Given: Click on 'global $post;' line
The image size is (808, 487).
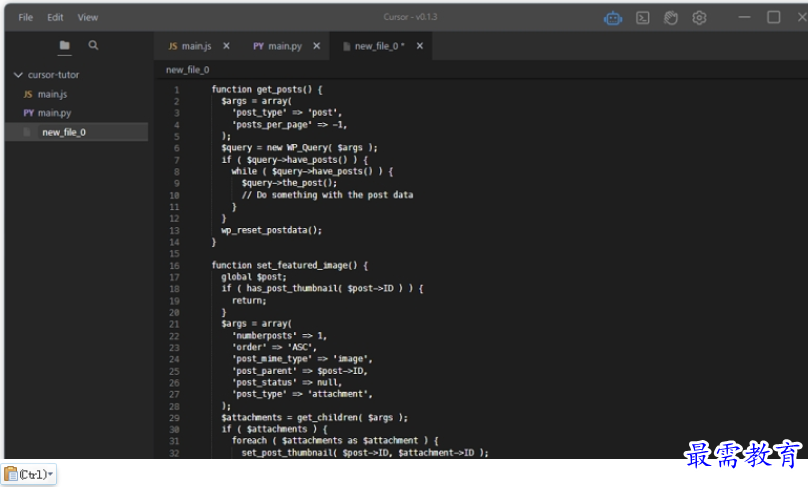Looking at the screenshot, I should (254, 277).
